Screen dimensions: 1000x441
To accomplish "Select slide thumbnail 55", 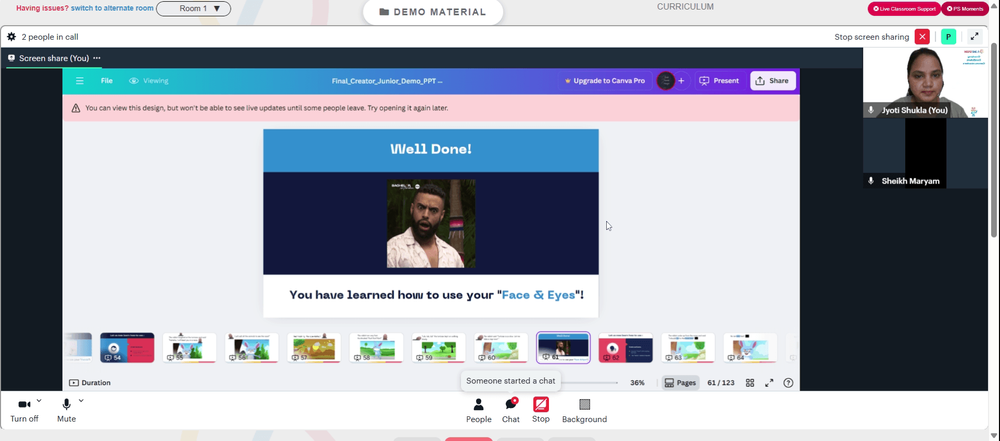I will coord(189,348).
